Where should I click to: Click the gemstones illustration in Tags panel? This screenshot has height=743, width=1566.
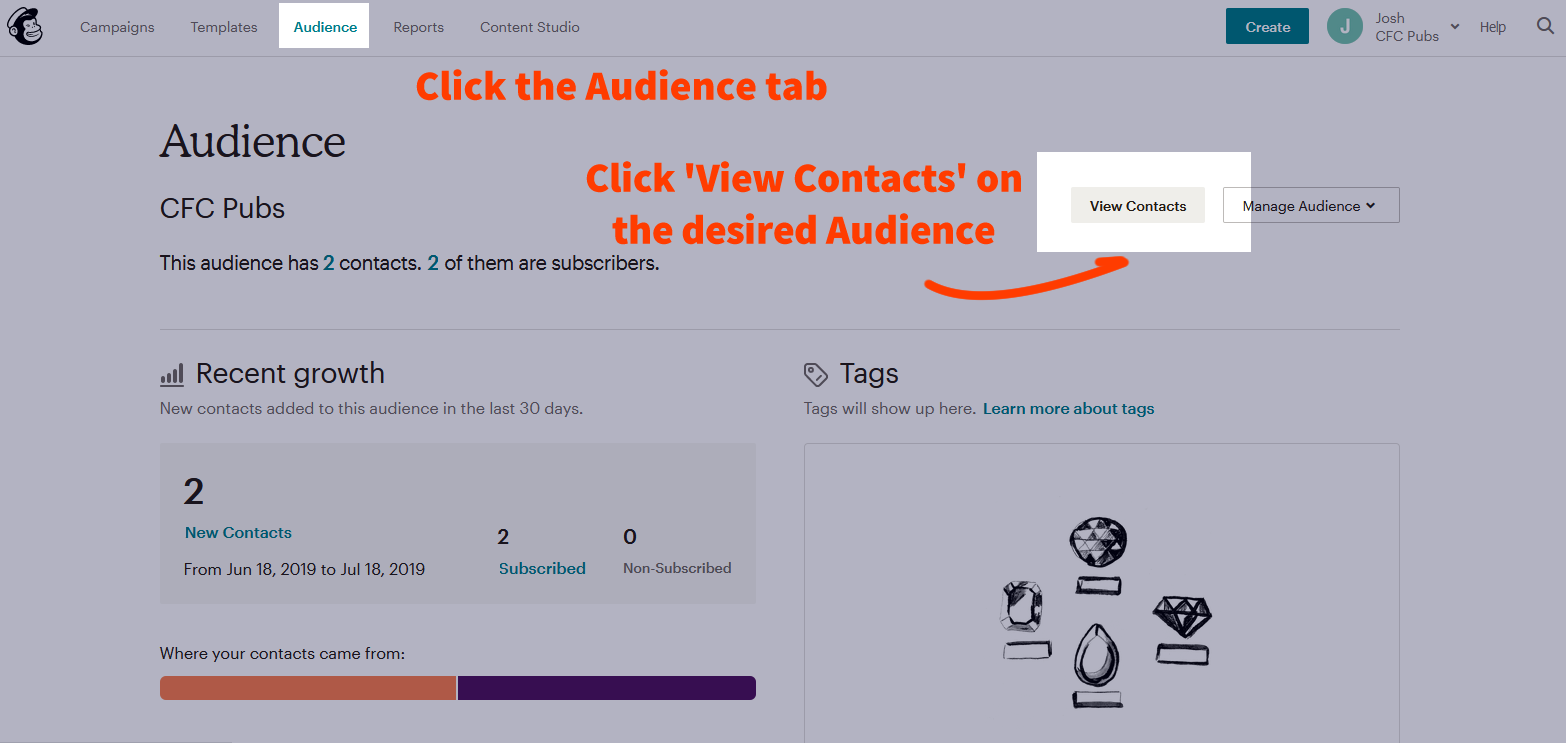[1105, 612]
